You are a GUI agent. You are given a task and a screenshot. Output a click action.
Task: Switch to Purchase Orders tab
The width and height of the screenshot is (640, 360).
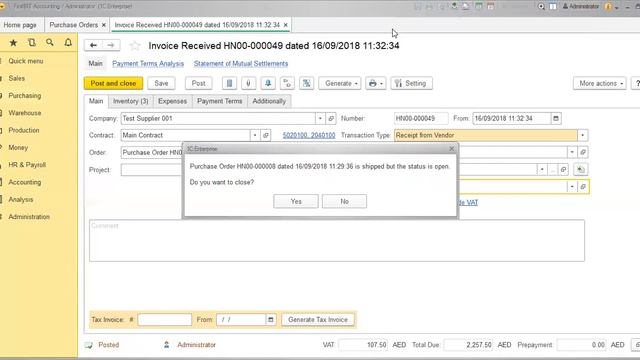[x=73, y=25]
